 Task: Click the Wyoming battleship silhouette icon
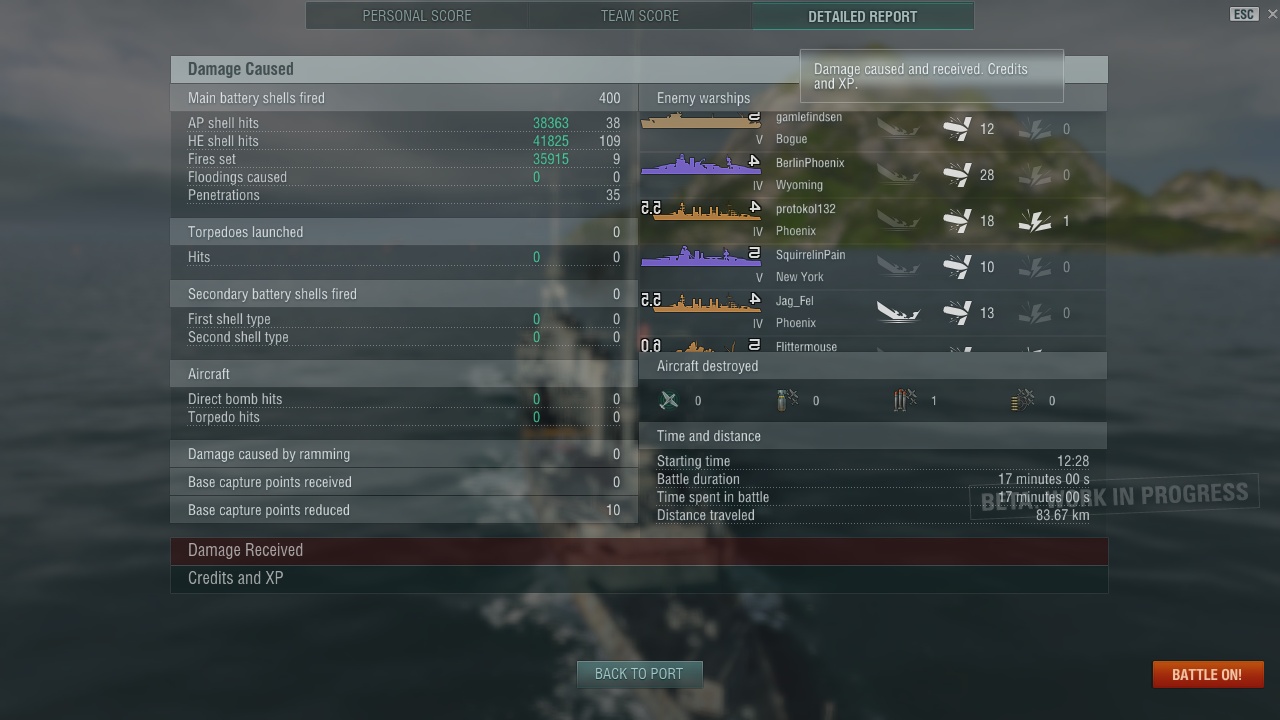click(x=700, y=164)
